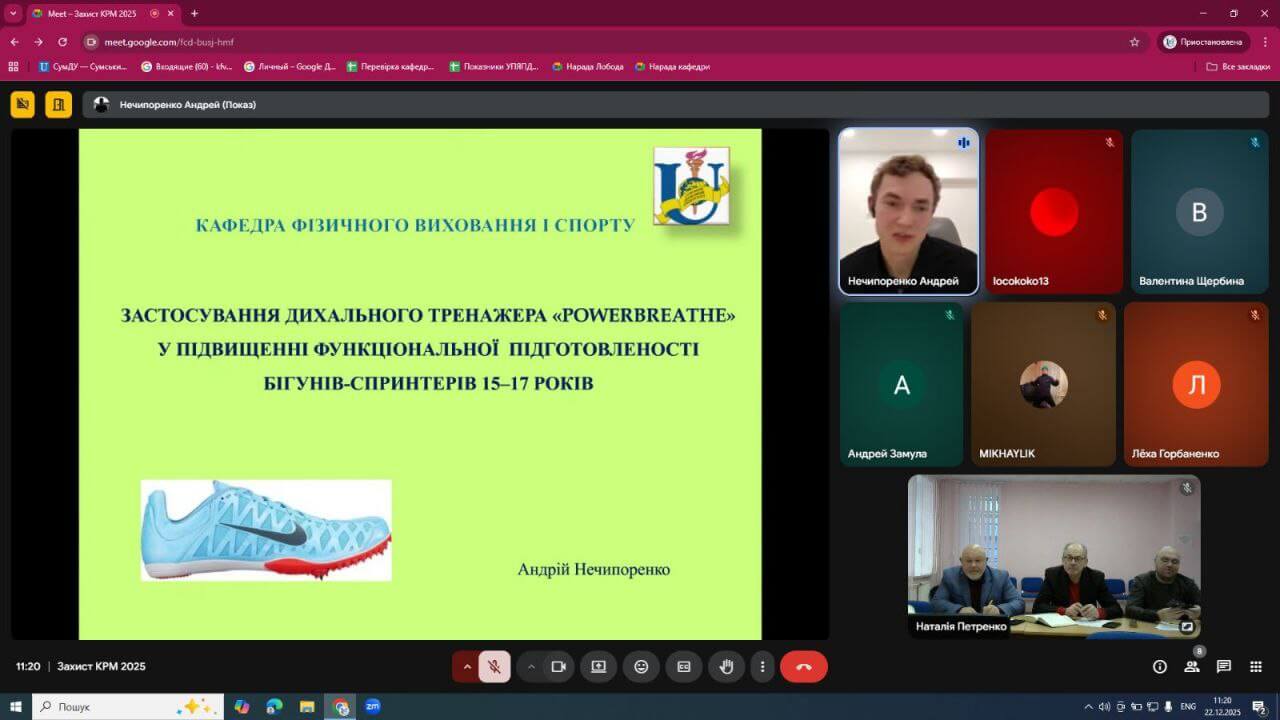
Task: Toggle the camera on or off
Action: pos(558,667)
